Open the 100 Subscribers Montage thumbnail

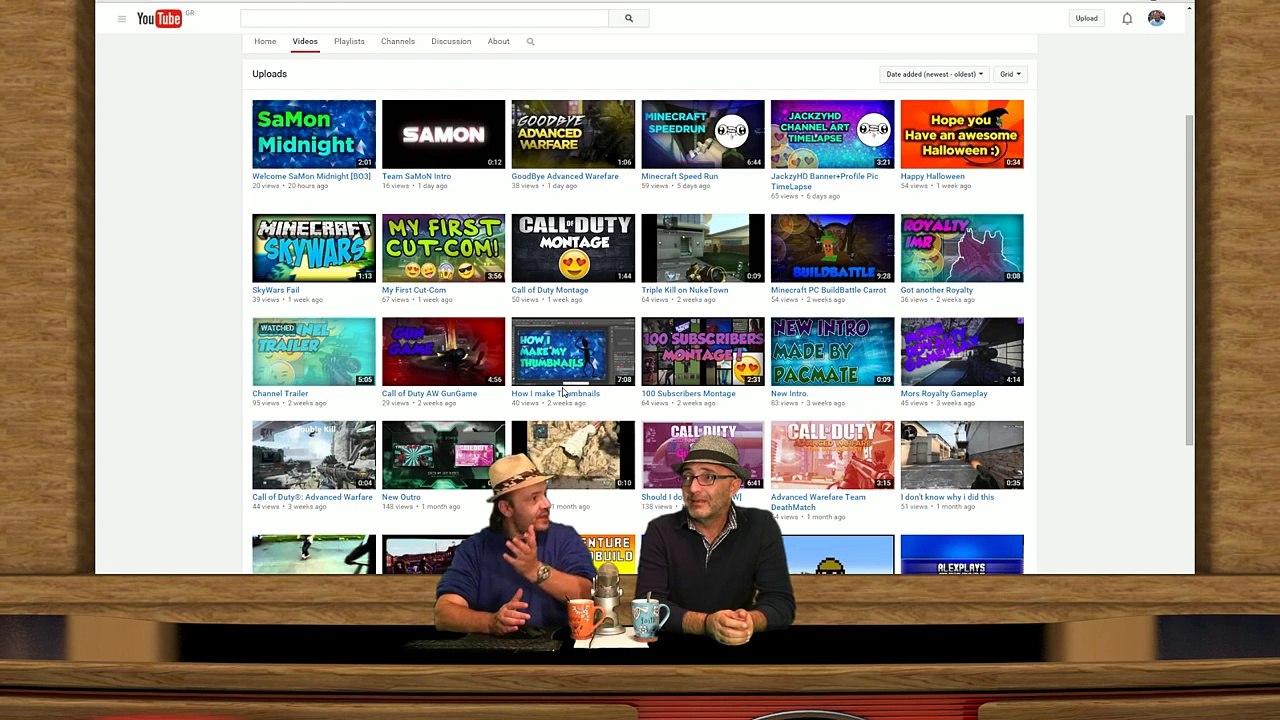[x=703, y=352]
